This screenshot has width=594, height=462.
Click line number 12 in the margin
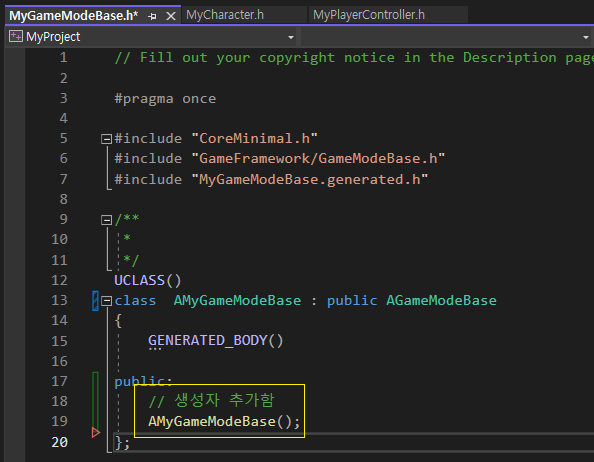[x=59, y=280]
